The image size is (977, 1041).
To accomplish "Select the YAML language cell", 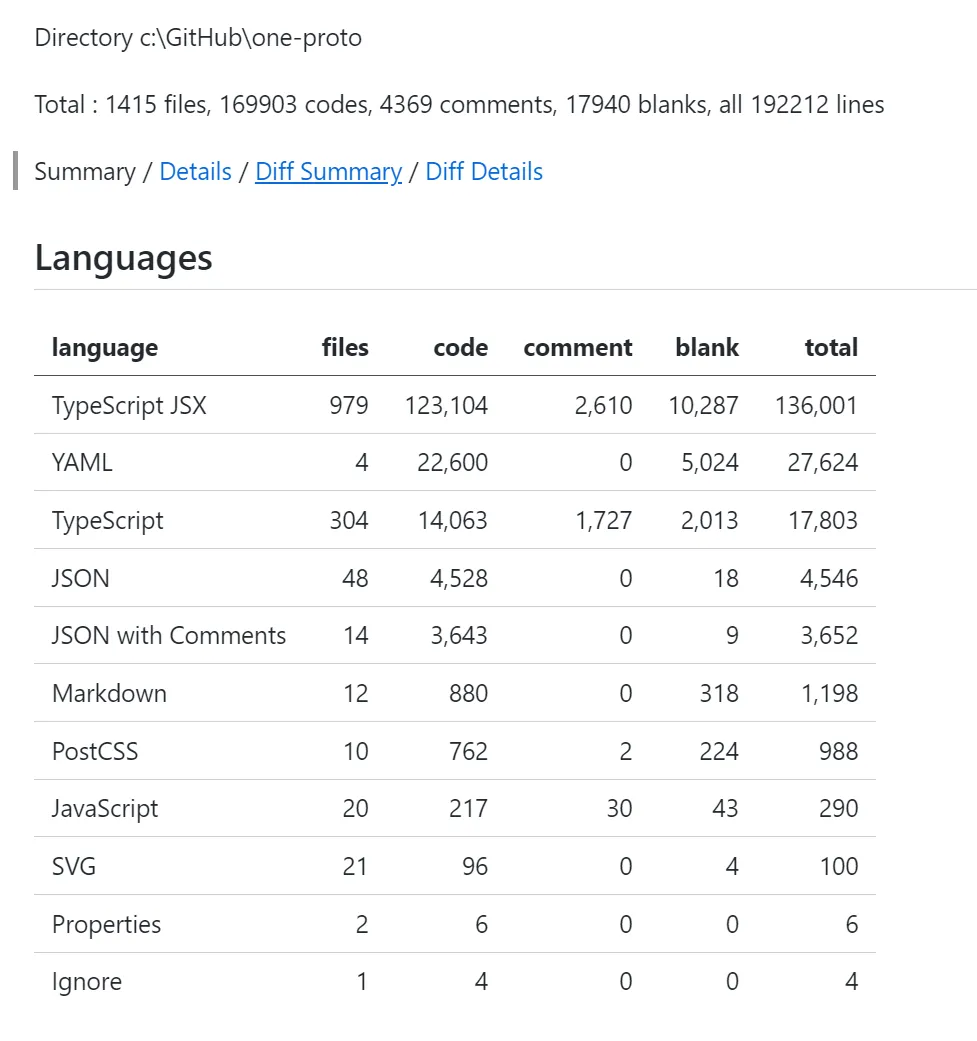I will click(82, 462).
